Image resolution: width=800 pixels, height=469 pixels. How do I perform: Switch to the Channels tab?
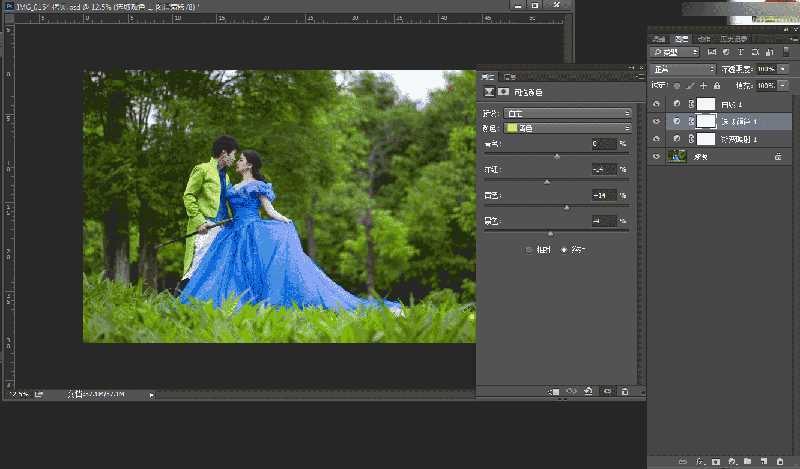704,38
